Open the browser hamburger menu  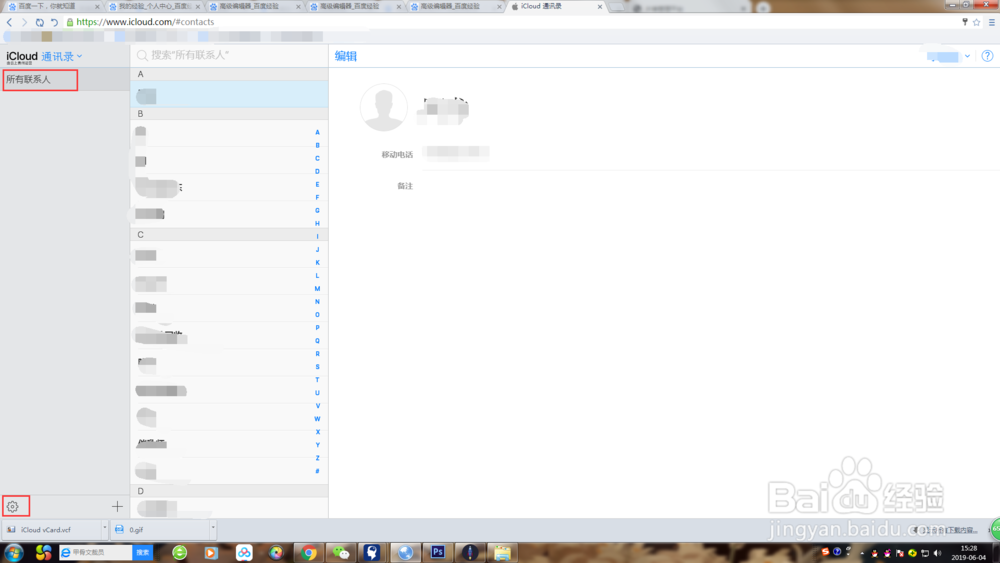[x=992, y=22]
